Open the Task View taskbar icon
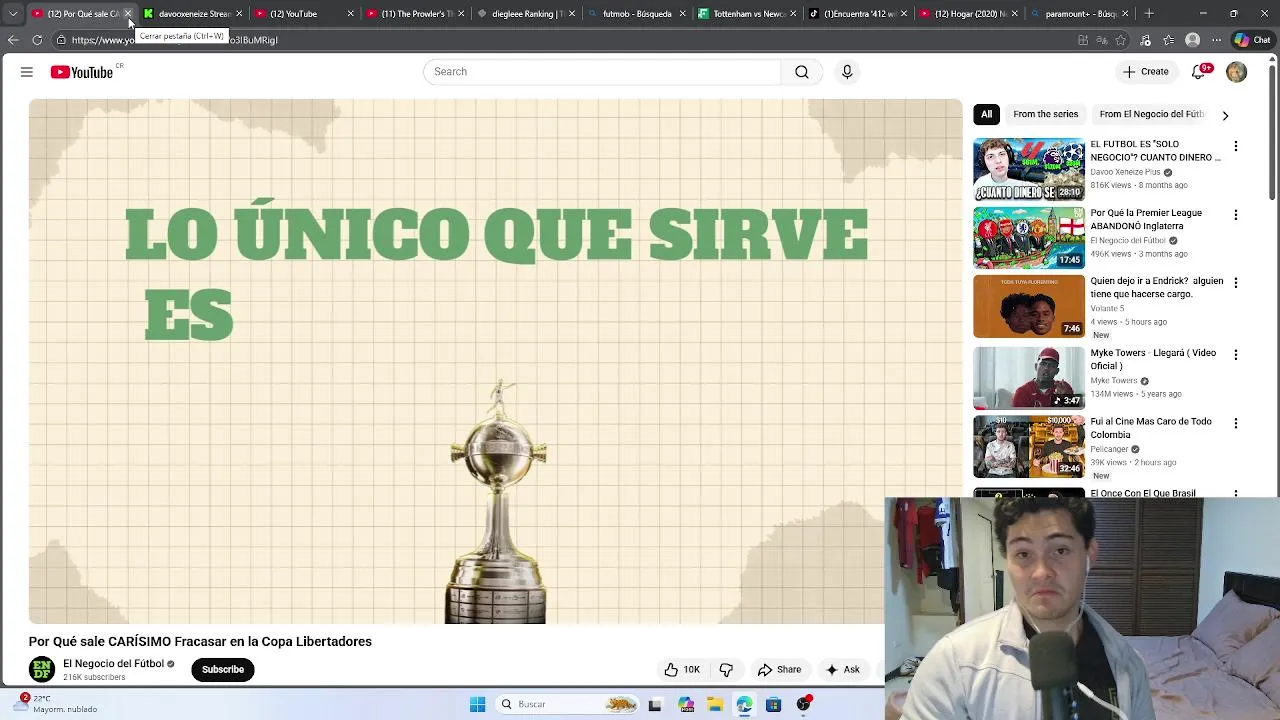Viewport: 1280px width, 720px height. coord(655,704)
